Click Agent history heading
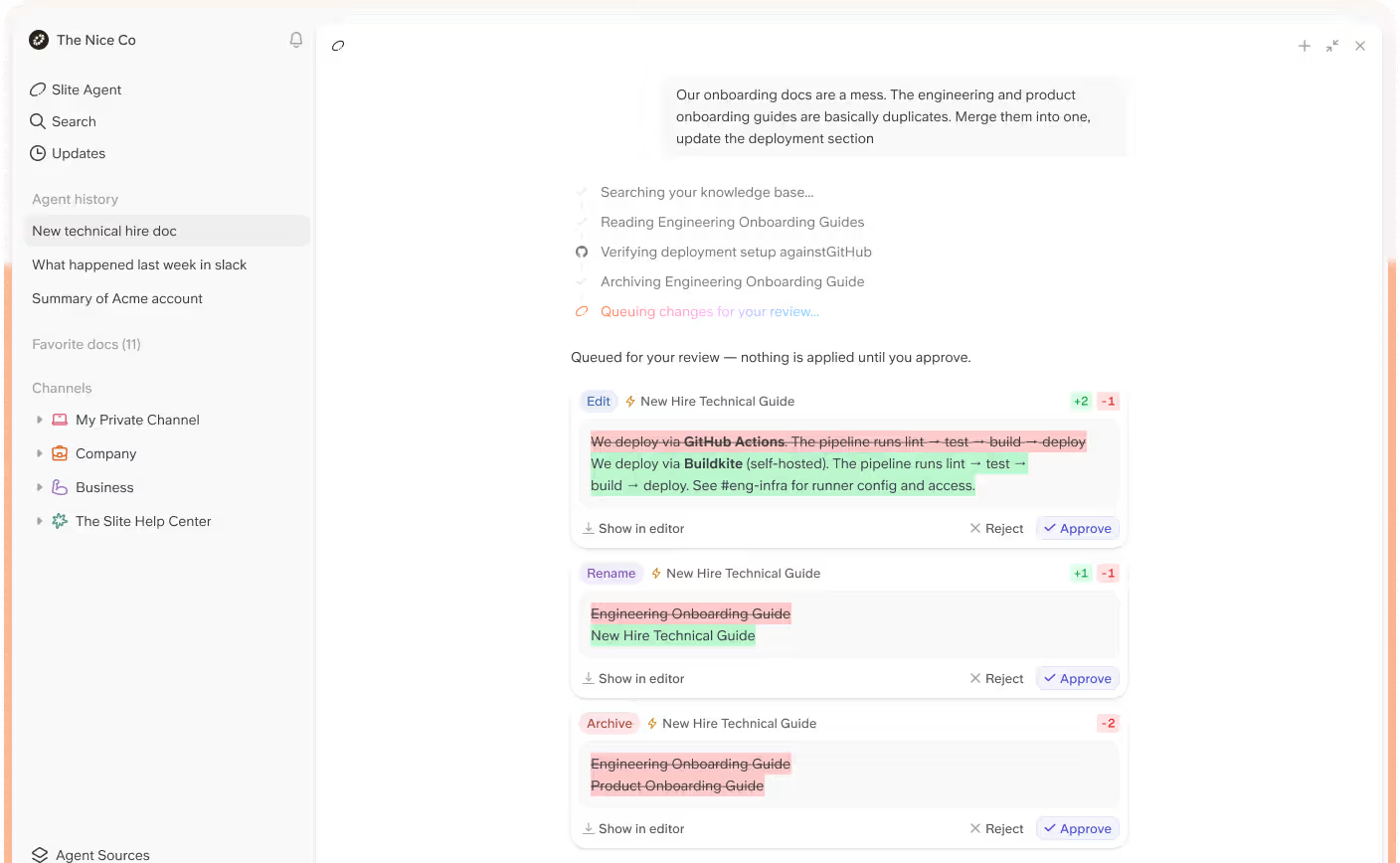This screenshot has width=1400, height=863. click(75, 199)
